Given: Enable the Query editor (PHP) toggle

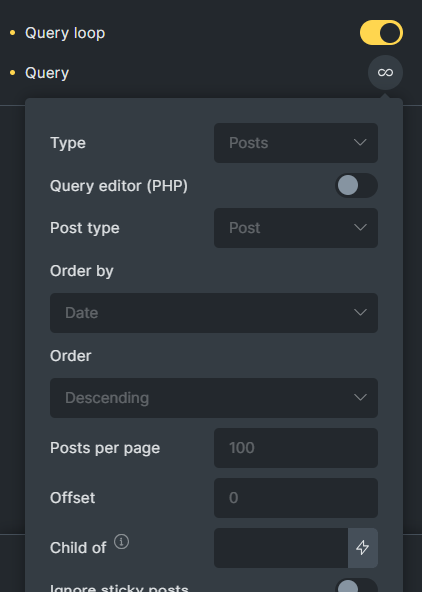Looking at the screenshot, I should coord(356,185).
